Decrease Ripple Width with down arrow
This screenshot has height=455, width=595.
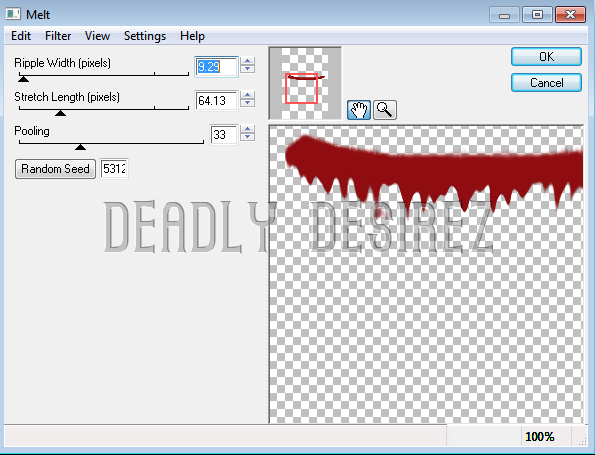click(247, 69)
